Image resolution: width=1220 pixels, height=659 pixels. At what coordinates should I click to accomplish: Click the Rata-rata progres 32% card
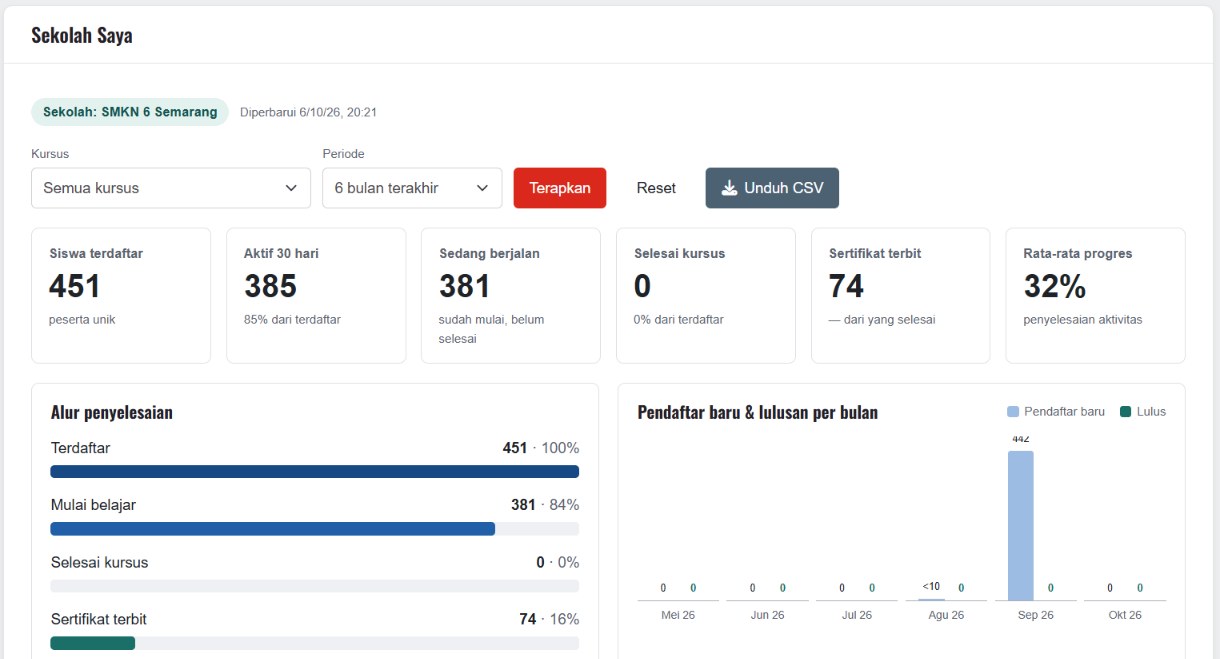(1096, 295)
